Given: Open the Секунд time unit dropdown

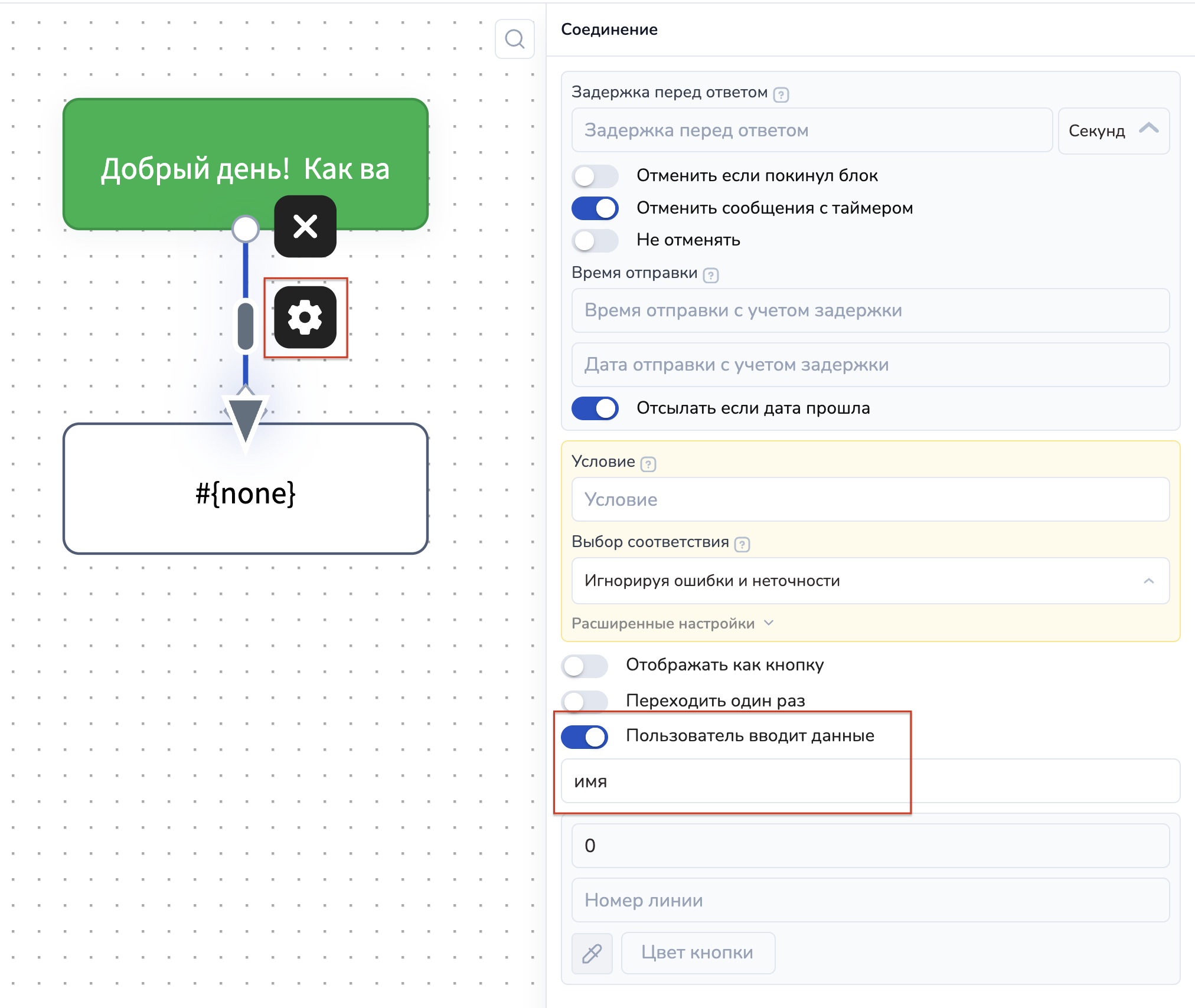Looking at the screenshot, I should (x=1114, y=130).
